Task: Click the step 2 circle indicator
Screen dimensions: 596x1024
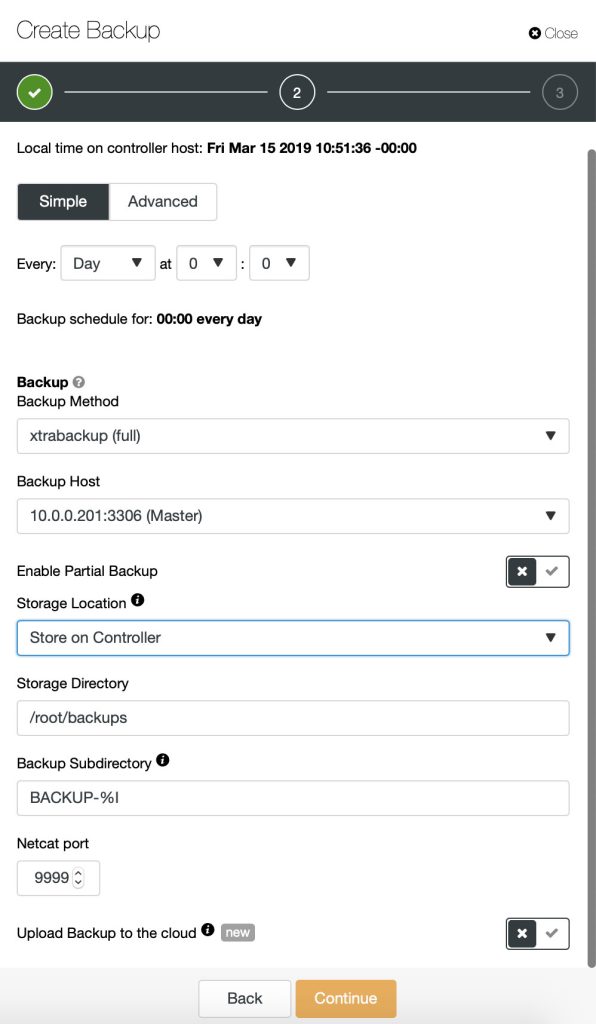Action: pyautogui.click(x=297, y=92)
